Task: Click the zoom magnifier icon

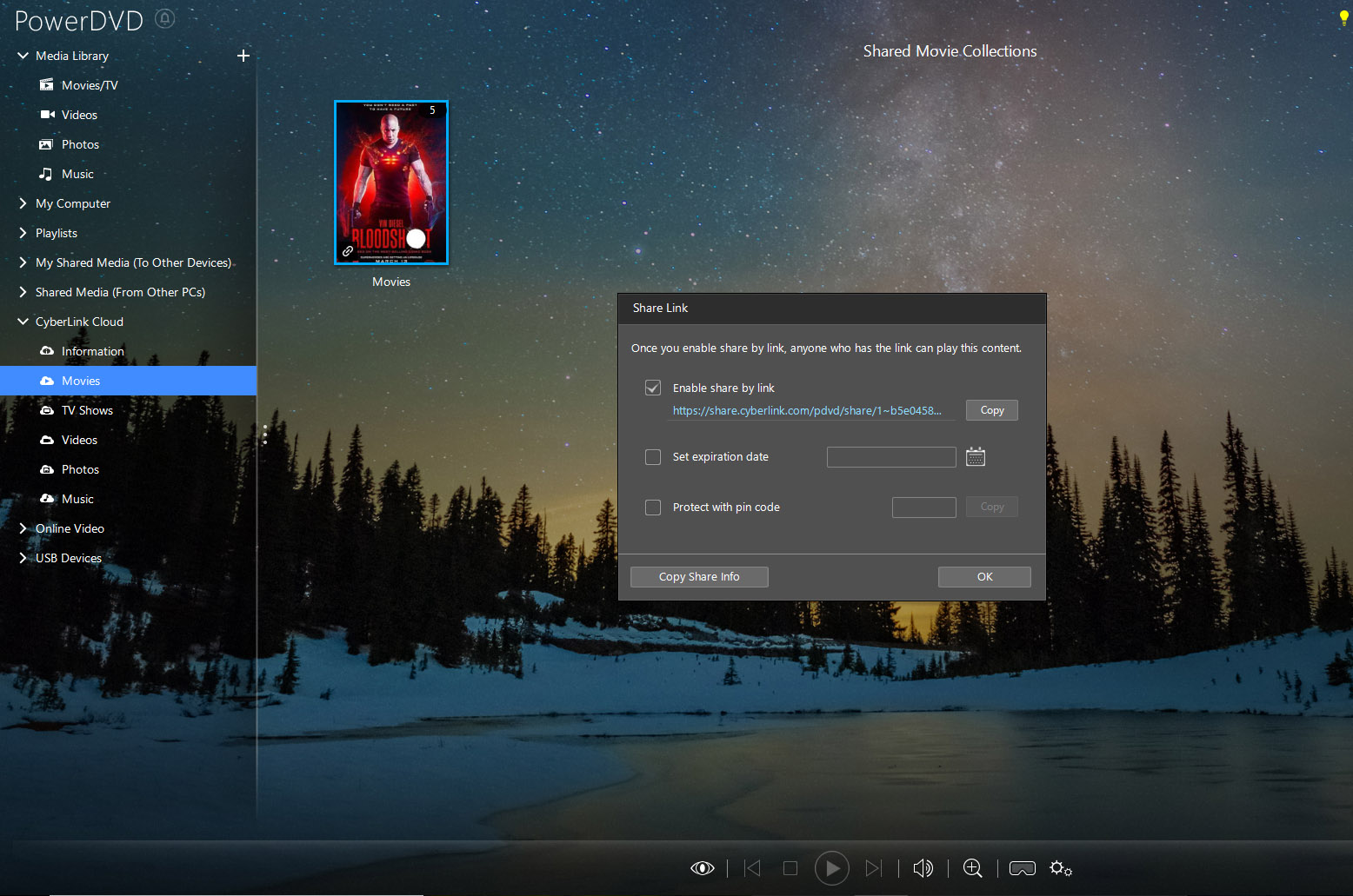Action: click(x=973, y=868)
